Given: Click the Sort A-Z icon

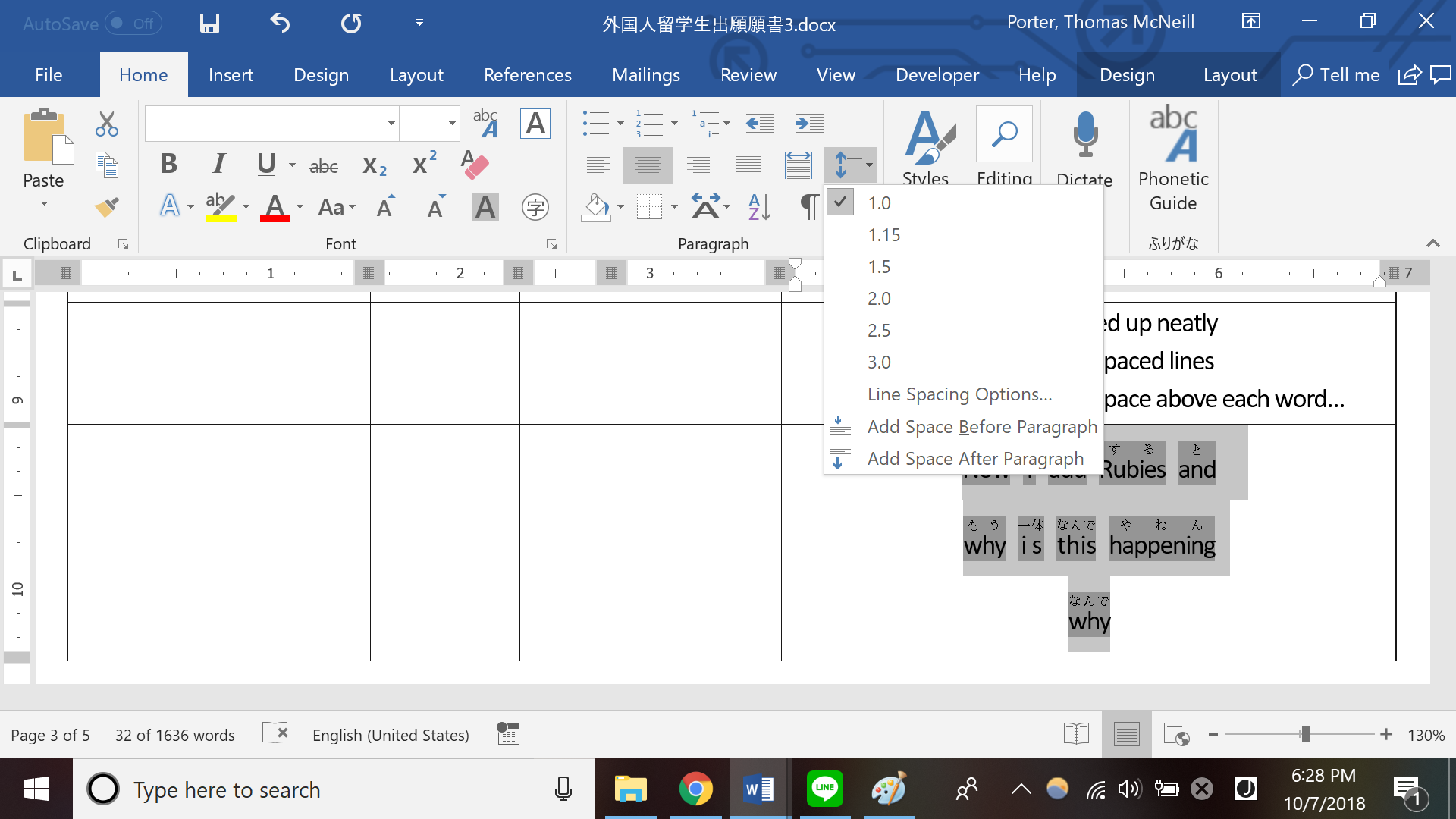Looking at the screenshot, I should coord(759,206).
